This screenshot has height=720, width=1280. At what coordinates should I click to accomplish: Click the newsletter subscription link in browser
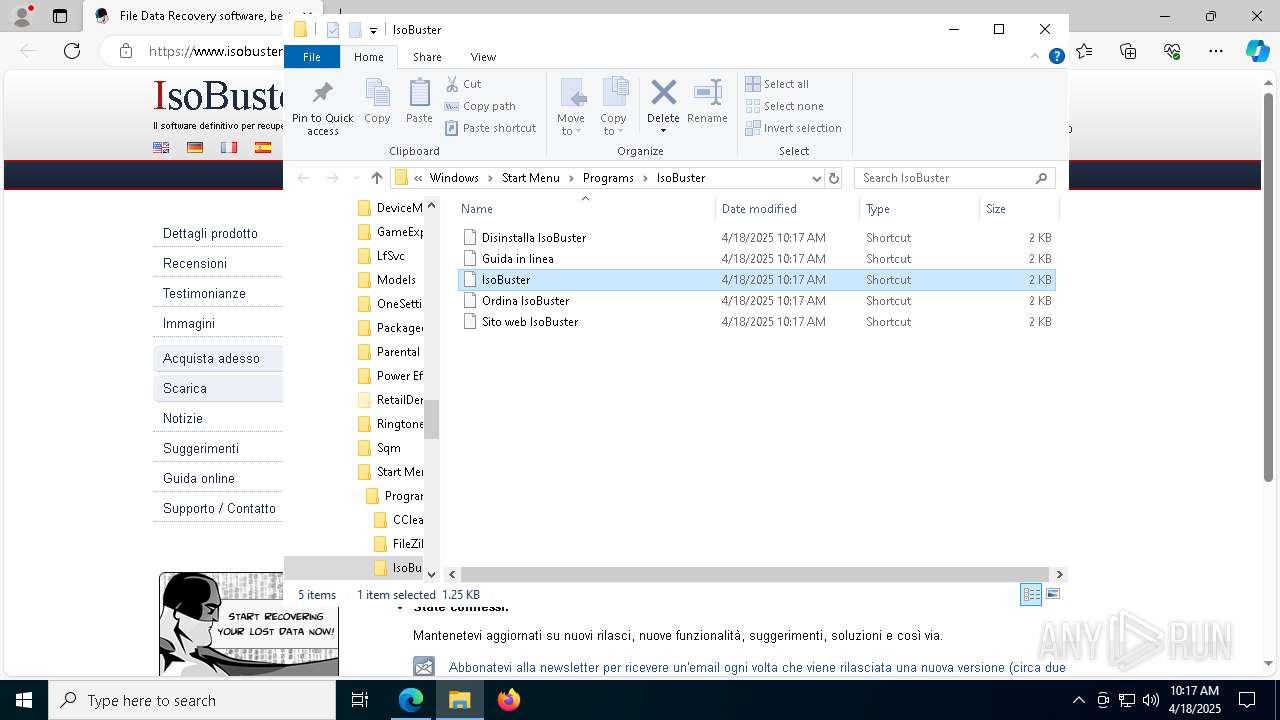pos(757,667)
